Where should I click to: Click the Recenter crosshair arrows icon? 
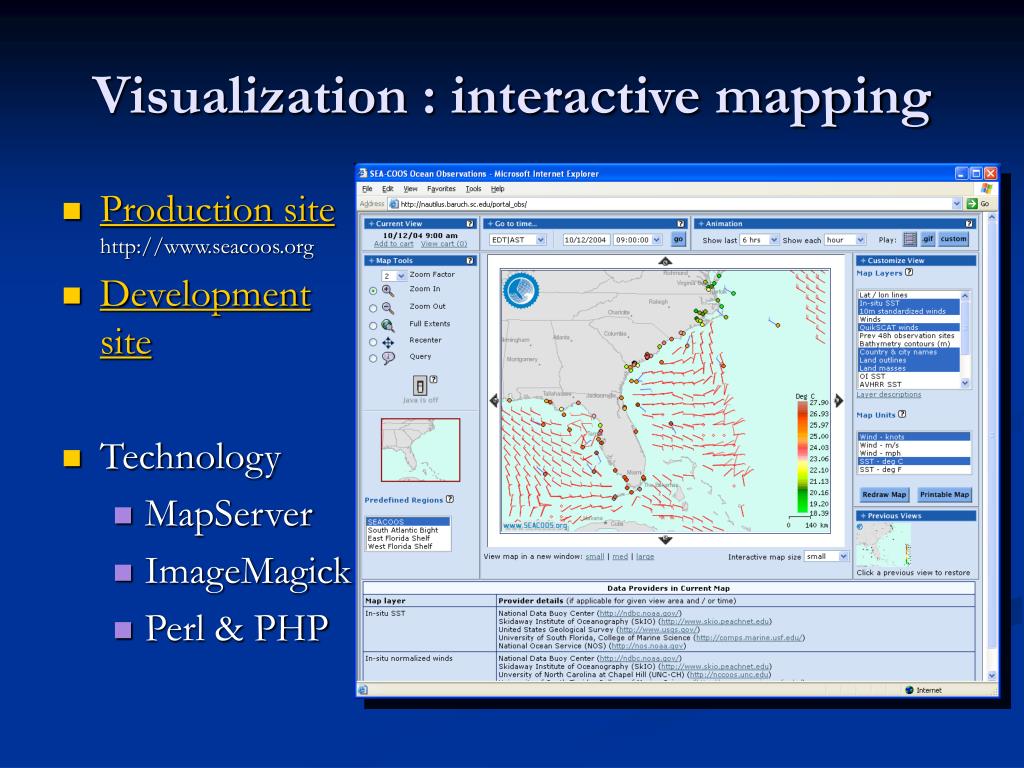coord(388,342)
